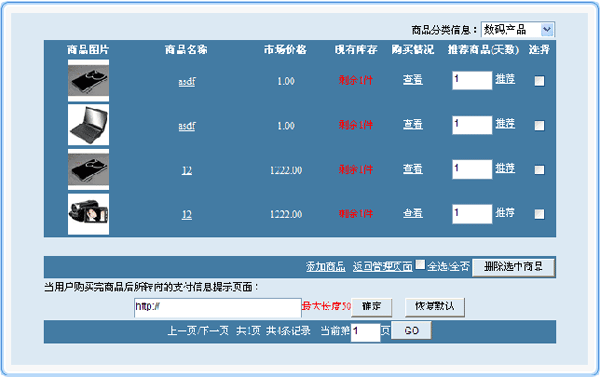Click the camcorder product thumbnail
Image resolution: width=600 pixels, height=377 pixels.
(x=88, y=214)
